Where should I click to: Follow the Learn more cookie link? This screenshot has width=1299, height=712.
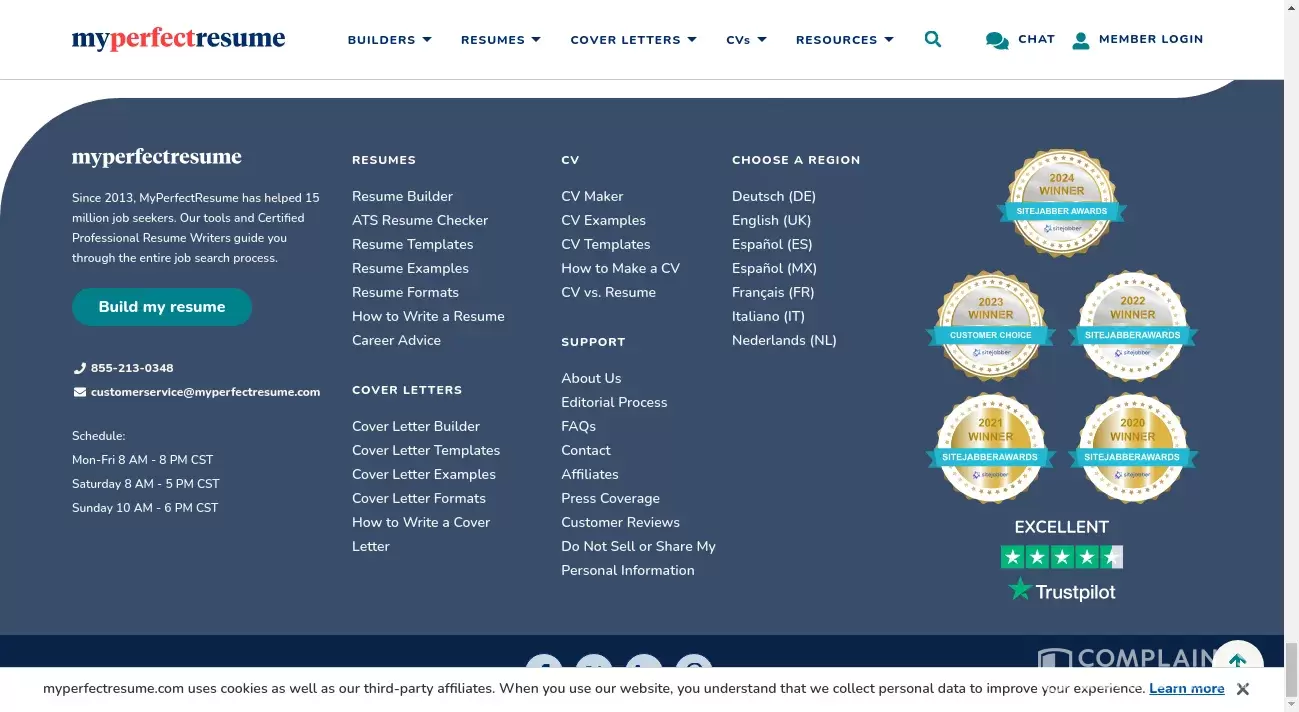pos(1186,689)
